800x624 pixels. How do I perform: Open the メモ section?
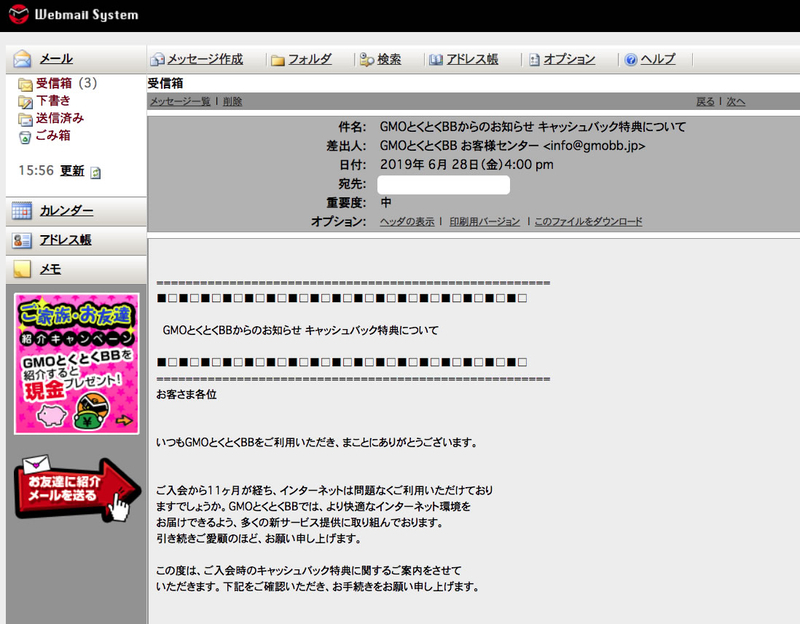51,269
